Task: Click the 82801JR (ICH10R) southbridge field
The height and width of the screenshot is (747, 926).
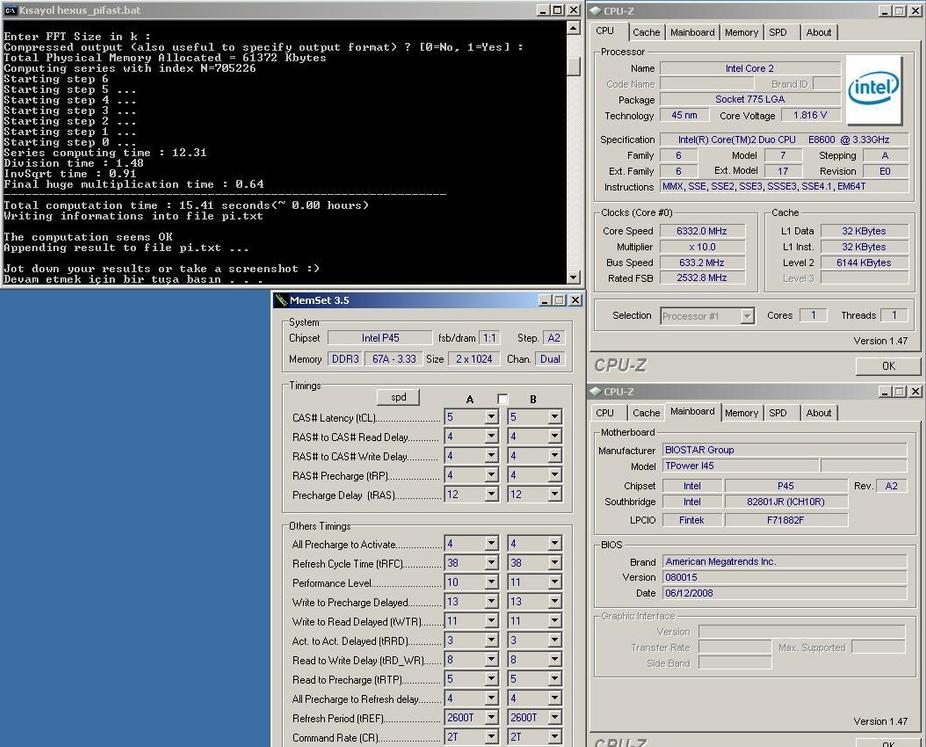Action: click(x=785, y=502)
